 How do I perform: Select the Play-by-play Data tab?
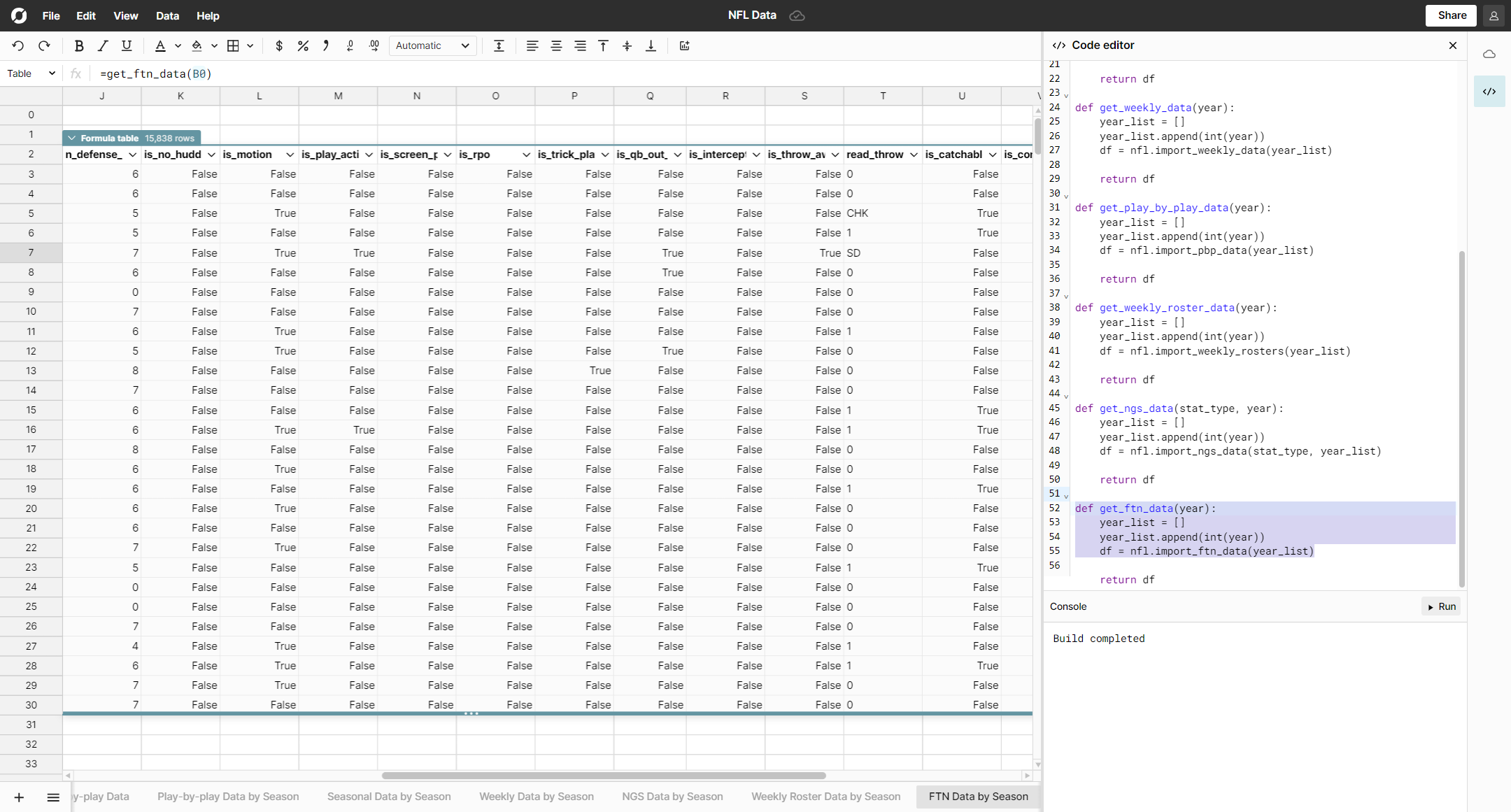click(x=101, y=796)
